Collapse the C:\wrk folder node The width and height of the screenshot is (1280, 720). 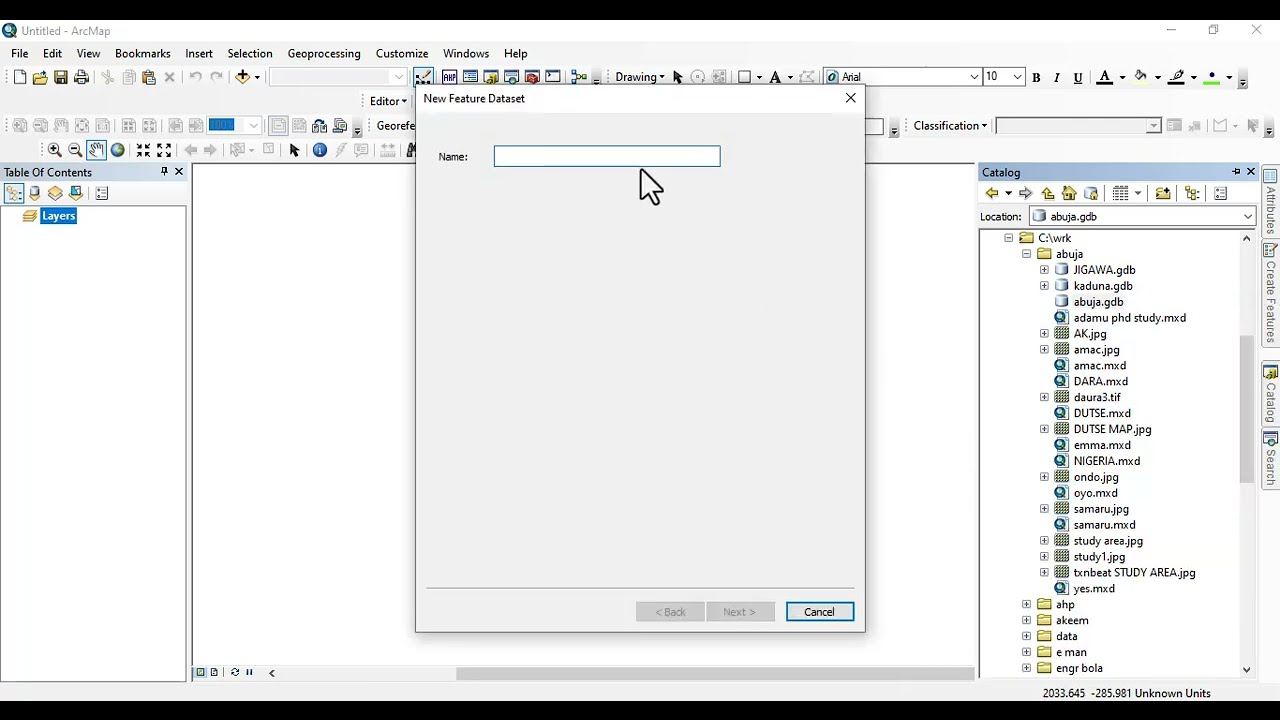(x=1009, y=238)
